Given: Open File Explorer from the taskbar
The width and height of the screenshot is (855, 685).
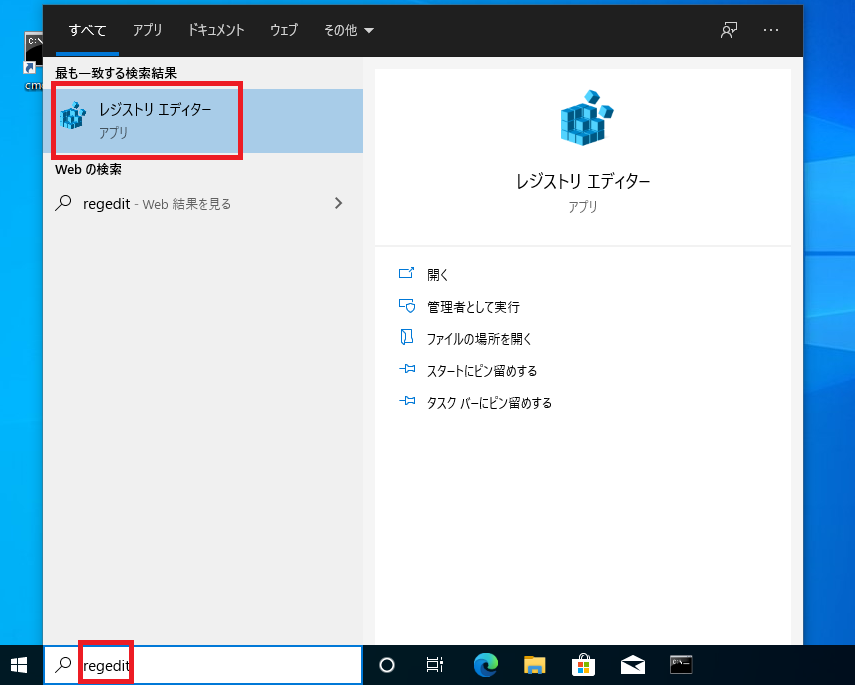Looking at the screenshot, I should [x=534, y=665].
